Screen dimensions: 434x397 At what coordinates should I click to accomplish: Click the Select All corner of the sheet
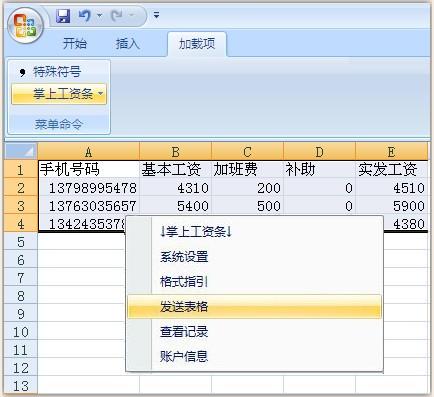coord(21,152)
